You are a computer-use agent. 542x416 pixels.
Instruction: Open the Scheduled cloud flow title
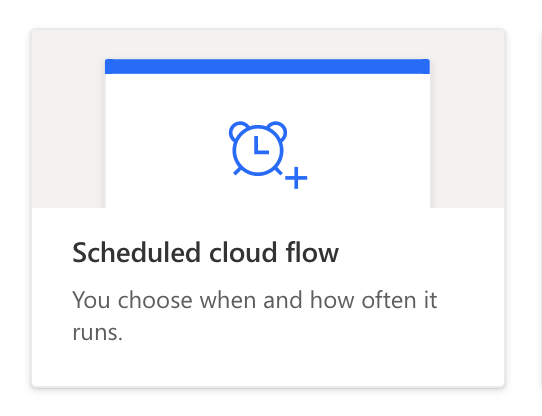pos(205,252)
